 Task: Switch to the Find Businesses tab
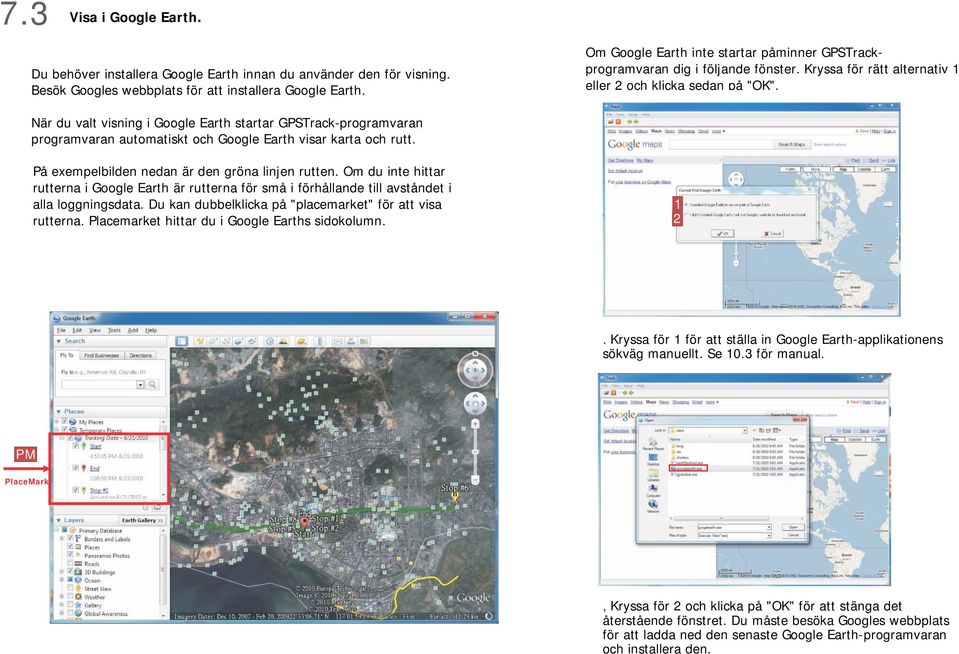(x=101, y=355)
